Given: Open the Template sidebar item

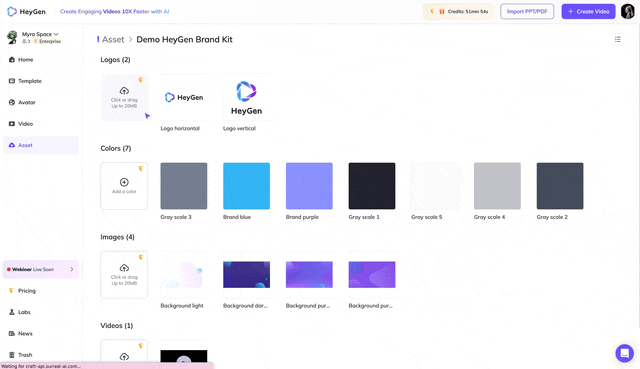Looking at the screenshot, I should click(41, 81).
